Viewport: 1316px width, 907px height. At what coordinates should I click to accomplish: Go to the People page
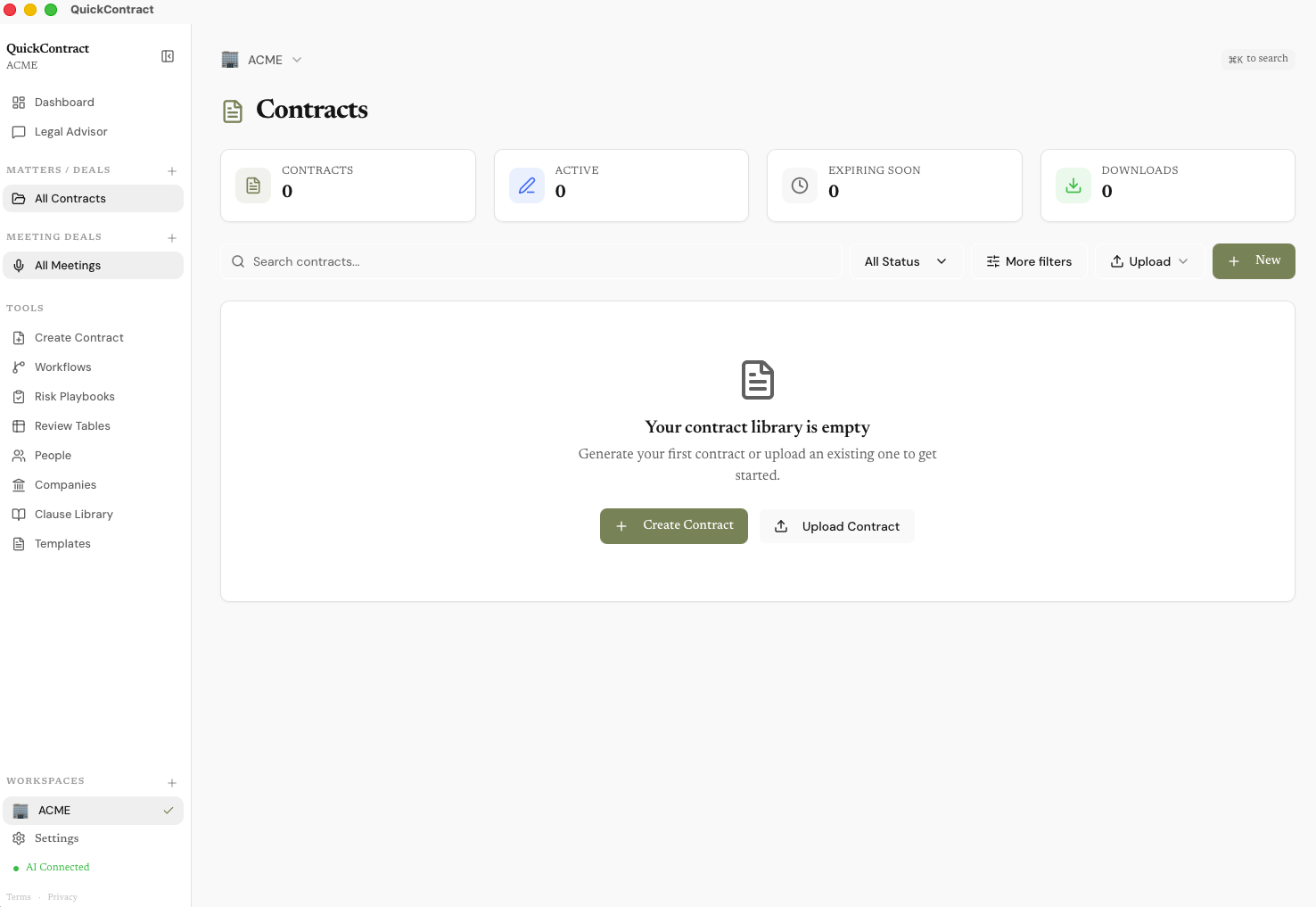[x=93, y=456]
